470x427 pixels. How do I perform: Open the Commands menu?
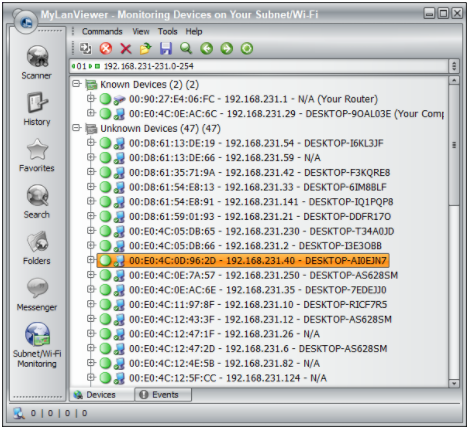tap(102, 32)
